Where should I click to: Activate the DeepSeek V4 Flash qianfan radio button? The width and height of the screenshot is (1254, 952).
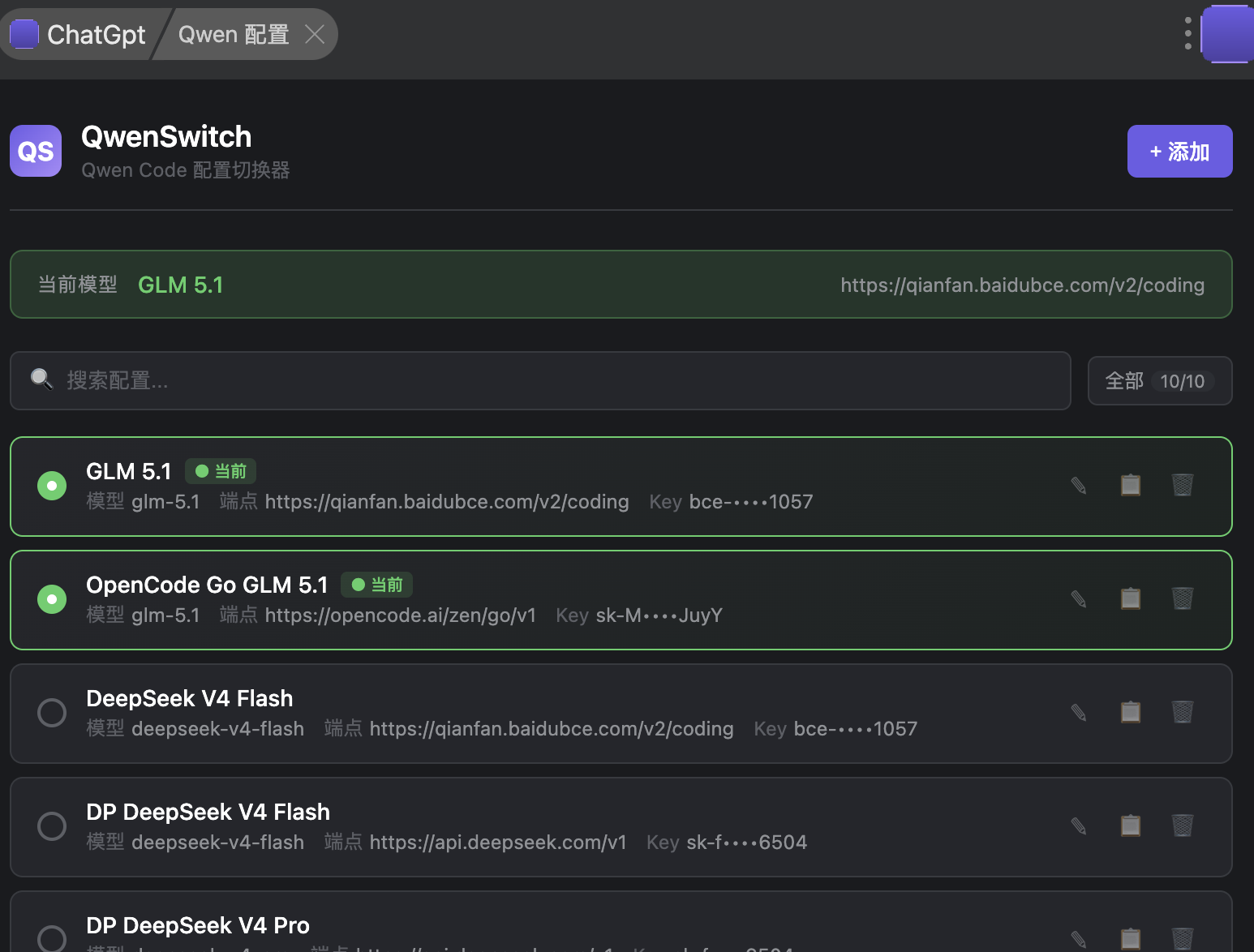tap(52, 713)
